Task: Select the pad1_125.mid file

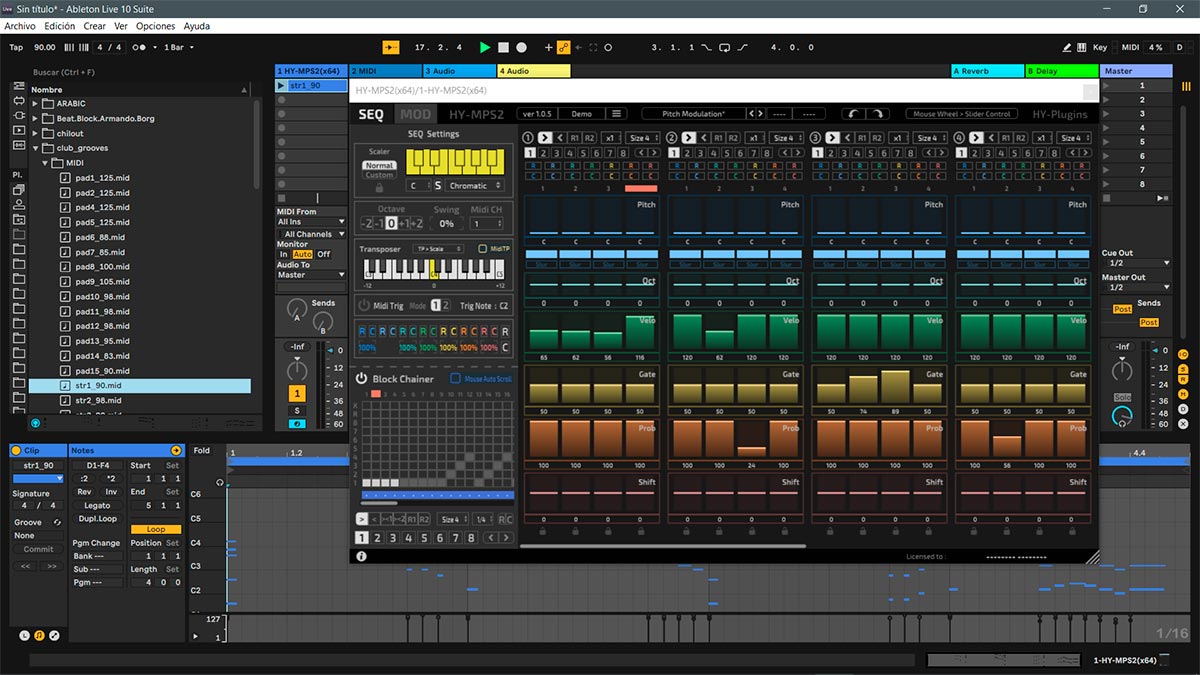Action: pyautogui.click(x=102, y=178)
